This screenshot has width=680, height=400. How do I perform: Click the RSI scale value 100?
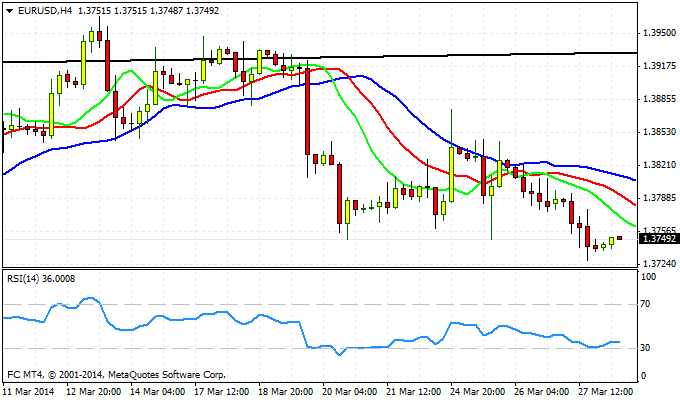point(648,277)
